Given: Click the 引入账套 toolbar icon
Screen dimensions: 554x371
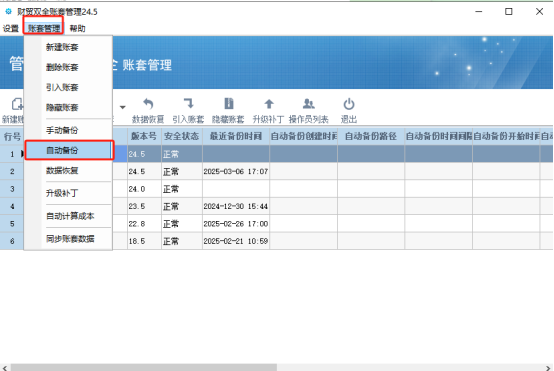Looking at the screenshot, I should click(188, 104).
